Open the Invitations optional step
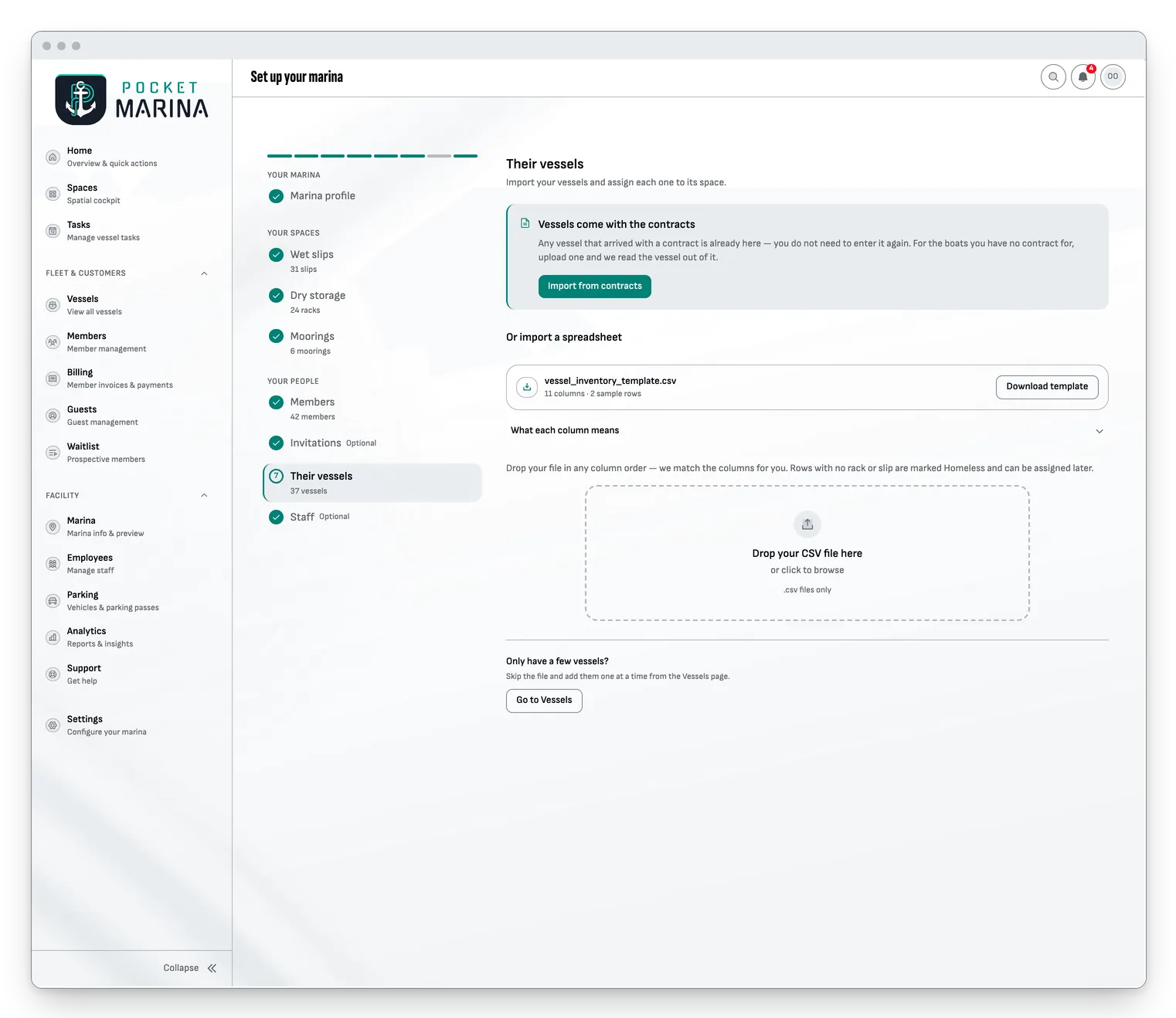Viewport: 1176px width, 1018px height. pyautogui.click(x=372, y=443)
